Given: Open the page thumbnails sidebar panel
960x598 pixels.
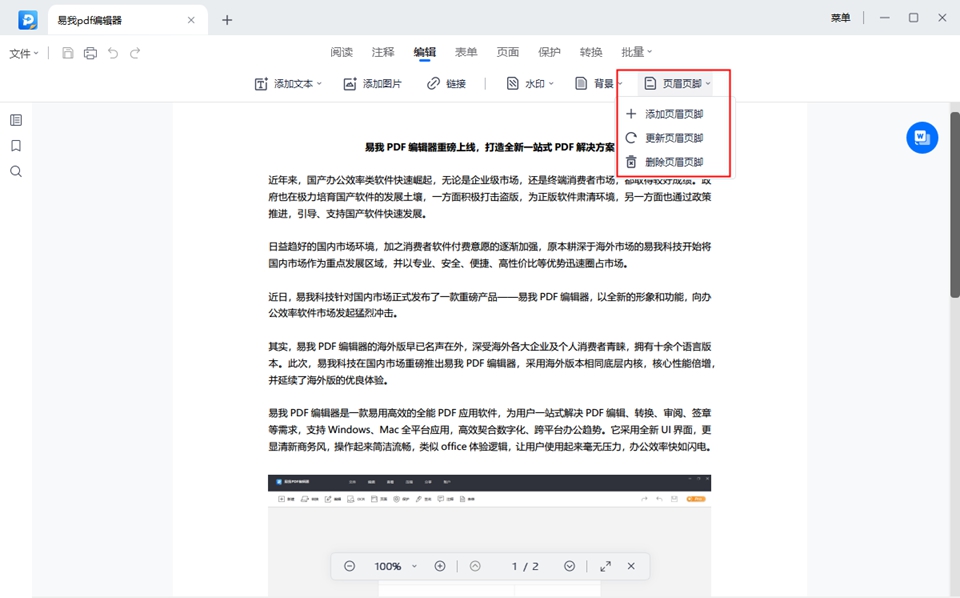Looking at the screenshot, I should click(16, 120).
